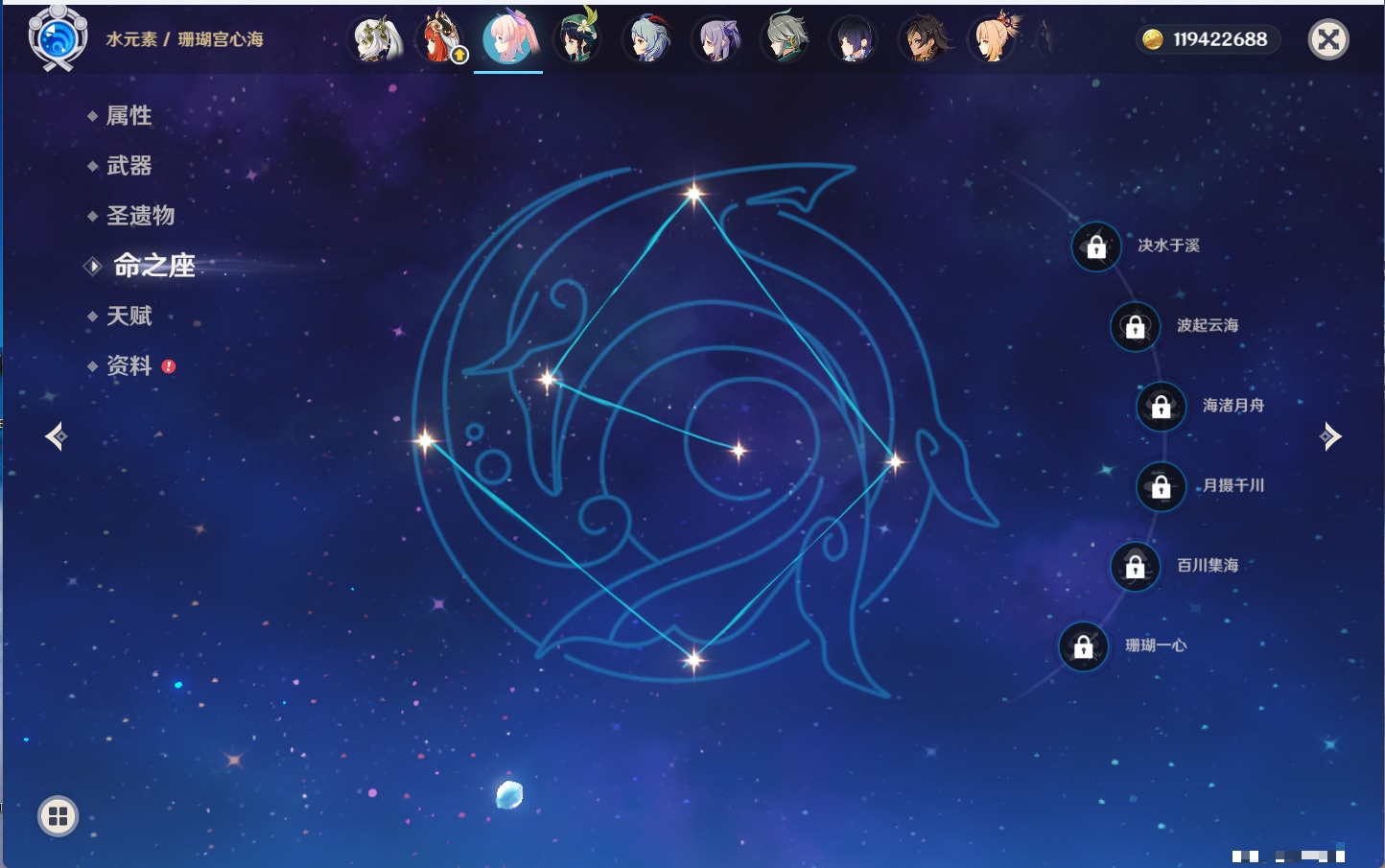Switch to next character with right arrow

point(1330,436)
